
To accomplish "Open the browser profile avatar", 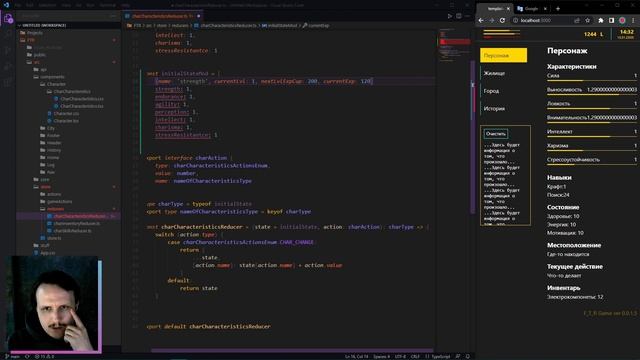I will pos(622,20).
